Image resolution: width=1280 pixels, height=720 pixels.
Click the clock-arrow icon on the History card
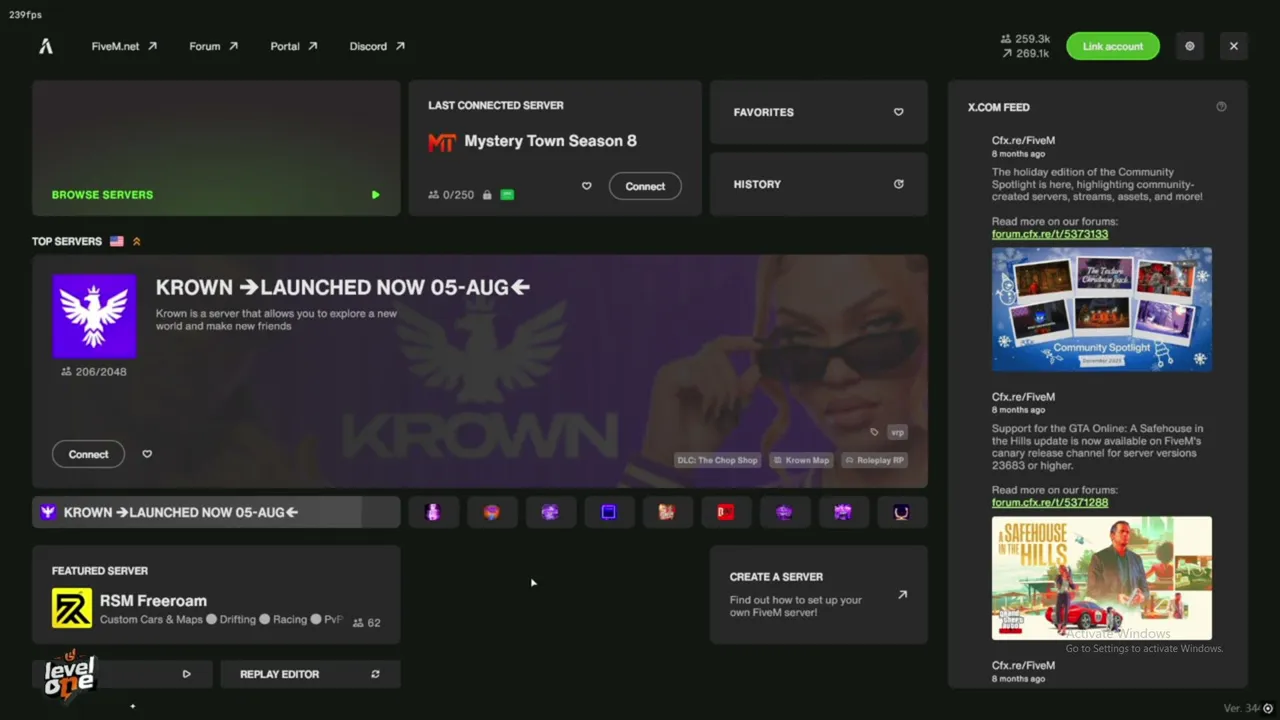pos(898,184)
